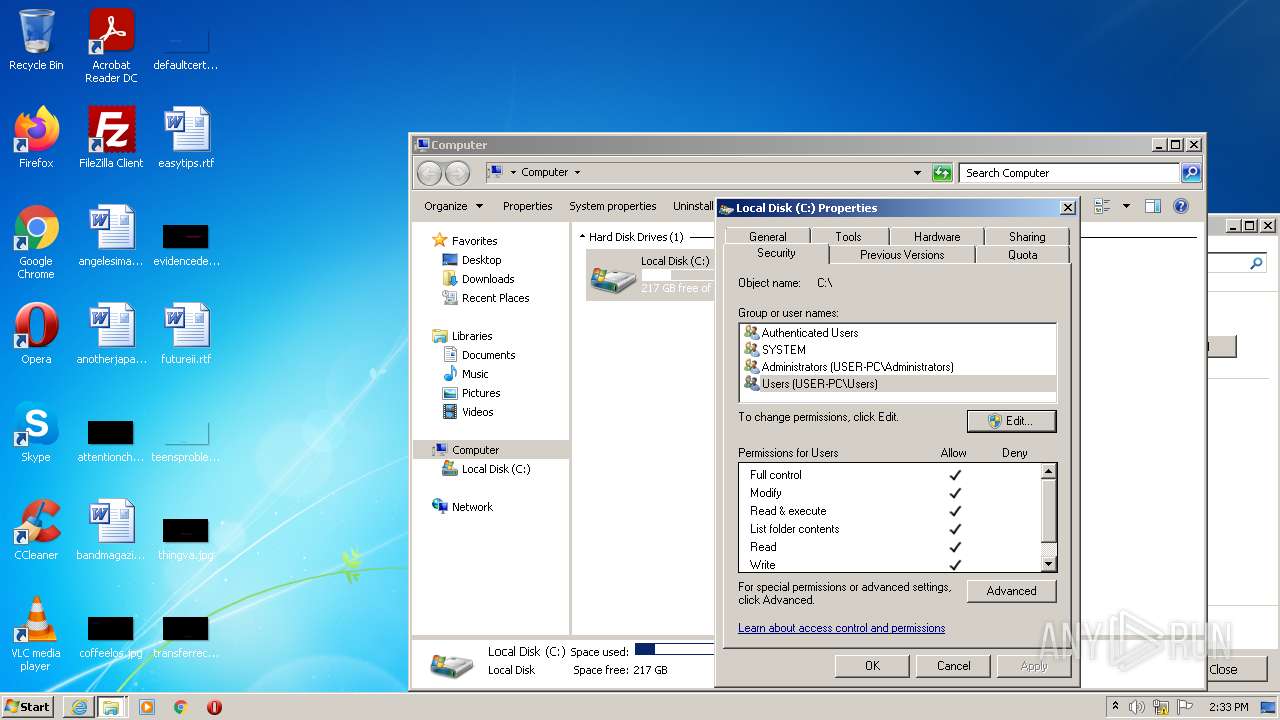Show hidden tray icons arrow
The image size is (1280, 720).
[x=1115, y=707]
